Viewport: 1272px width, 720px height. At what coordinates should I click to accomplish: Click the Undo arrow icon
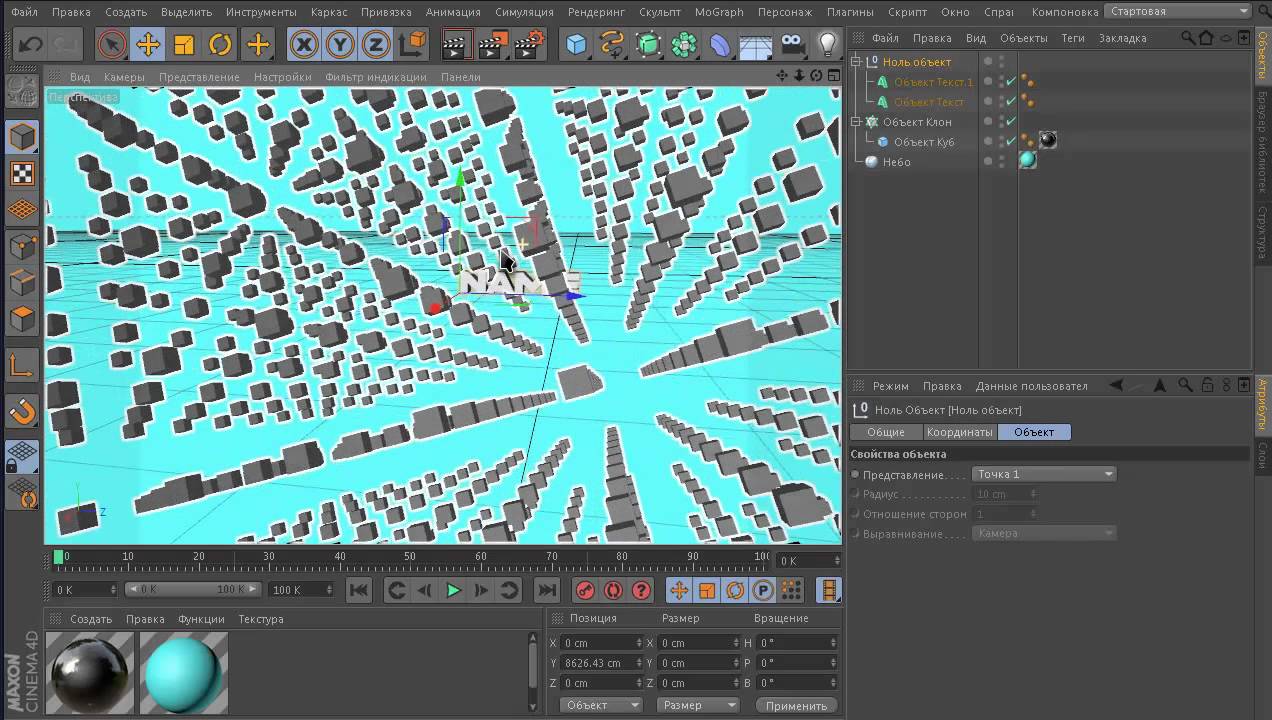31,45
